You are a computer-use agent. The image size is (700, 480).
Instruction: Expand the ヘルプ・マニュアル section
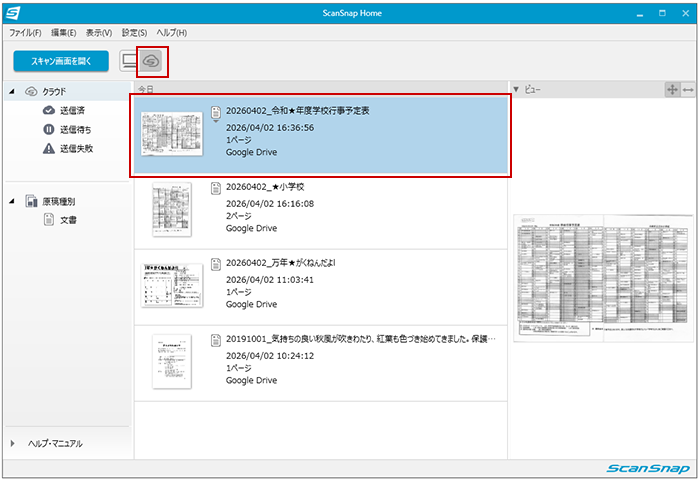[x=12, y=443]
